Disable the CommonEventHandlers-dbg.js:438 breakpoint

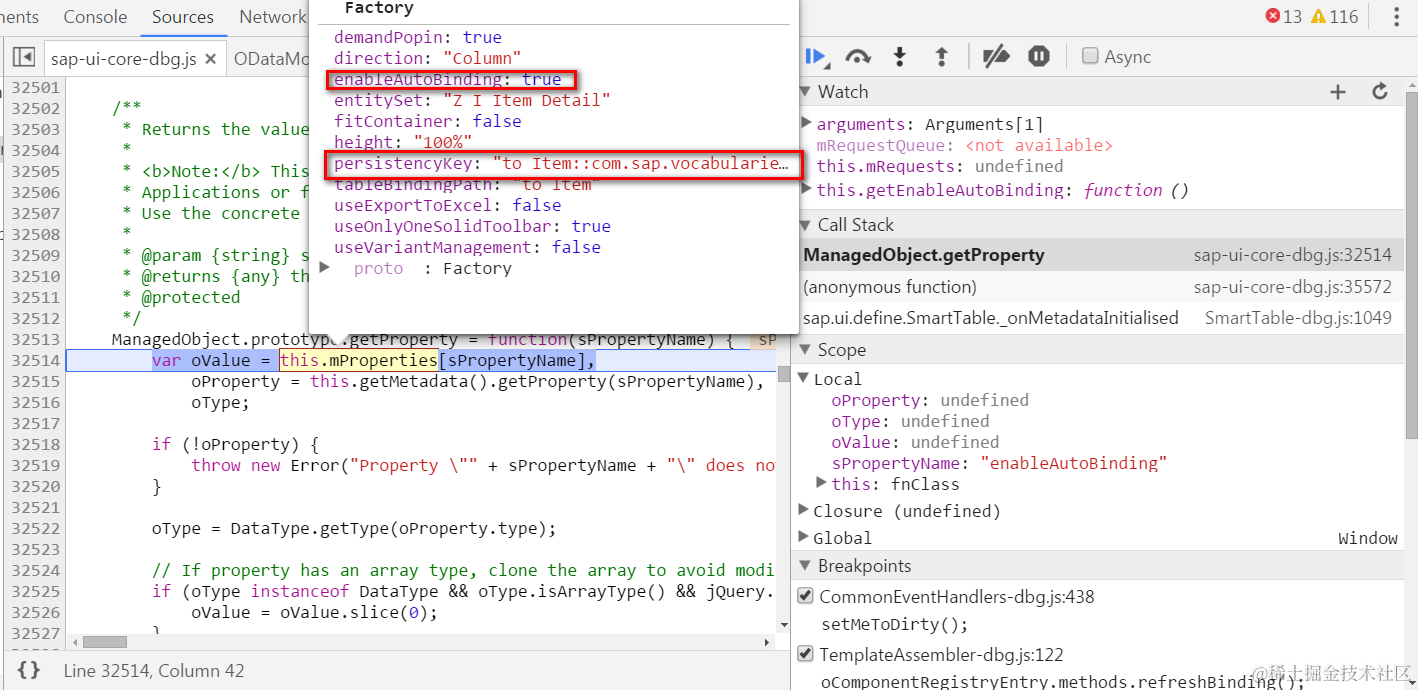[x=806, y=597]
